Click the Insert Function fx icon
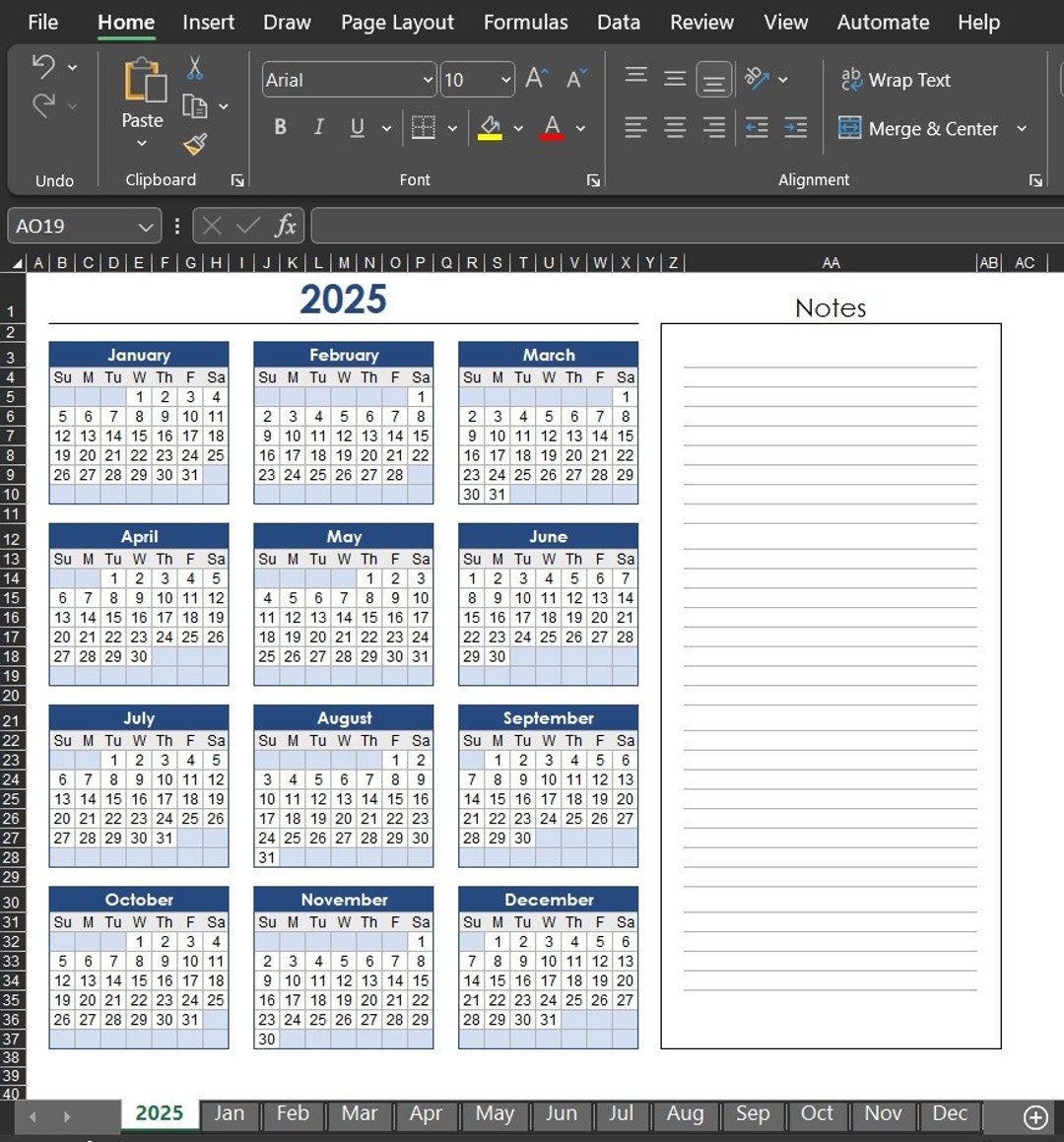 click(x=285, y=226)
